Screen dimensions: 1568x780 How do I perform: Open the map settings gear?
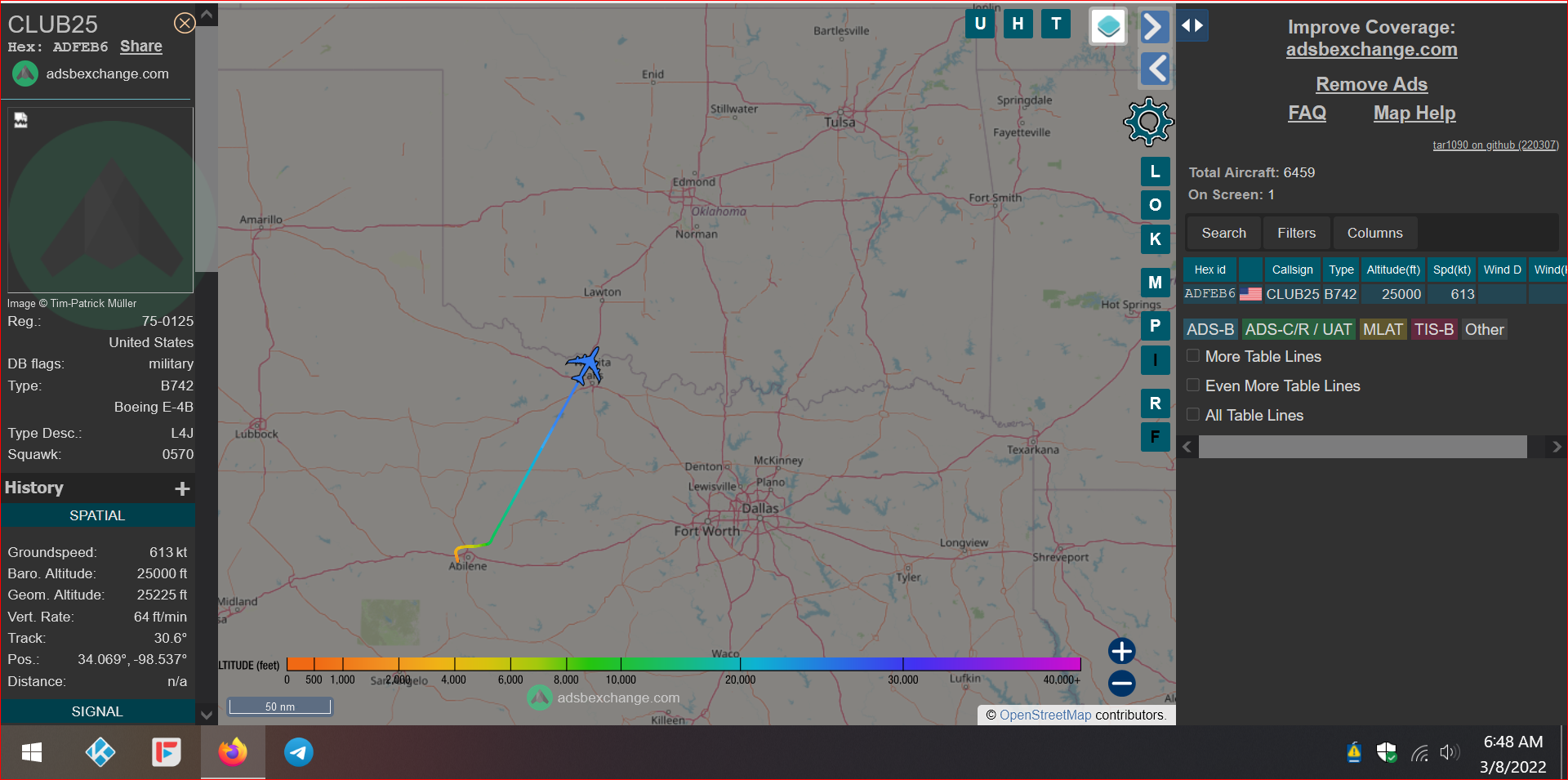pos(1148,122)
